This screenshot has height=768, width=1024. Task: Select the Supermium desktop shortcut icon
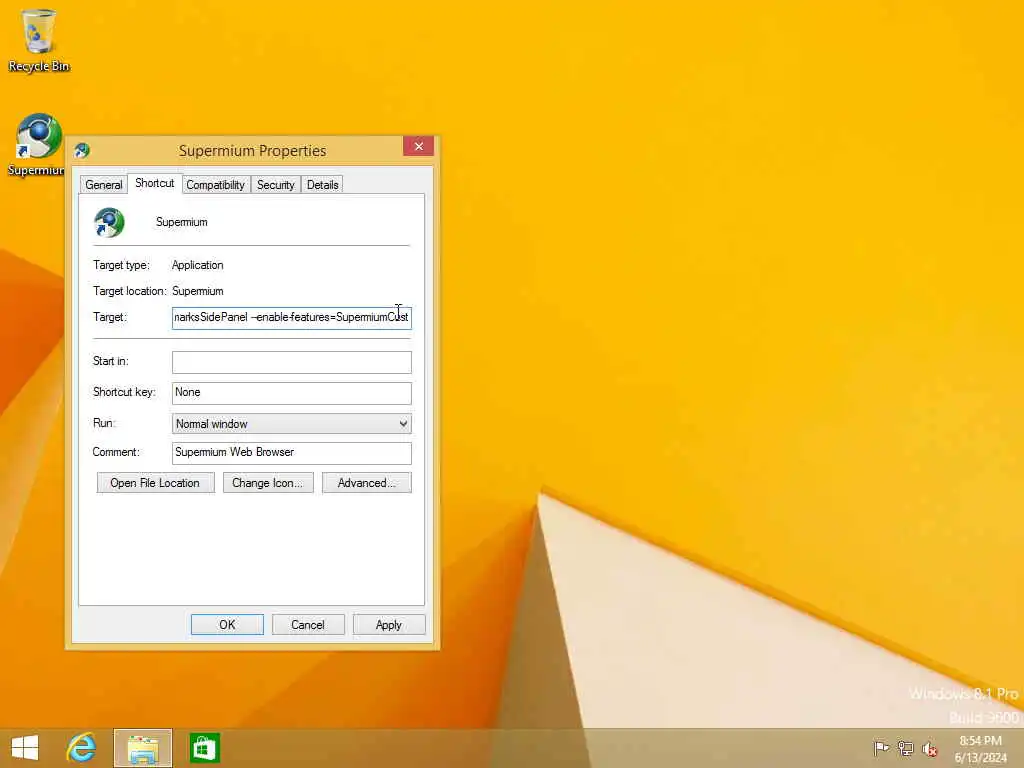[x=37, y=144]
